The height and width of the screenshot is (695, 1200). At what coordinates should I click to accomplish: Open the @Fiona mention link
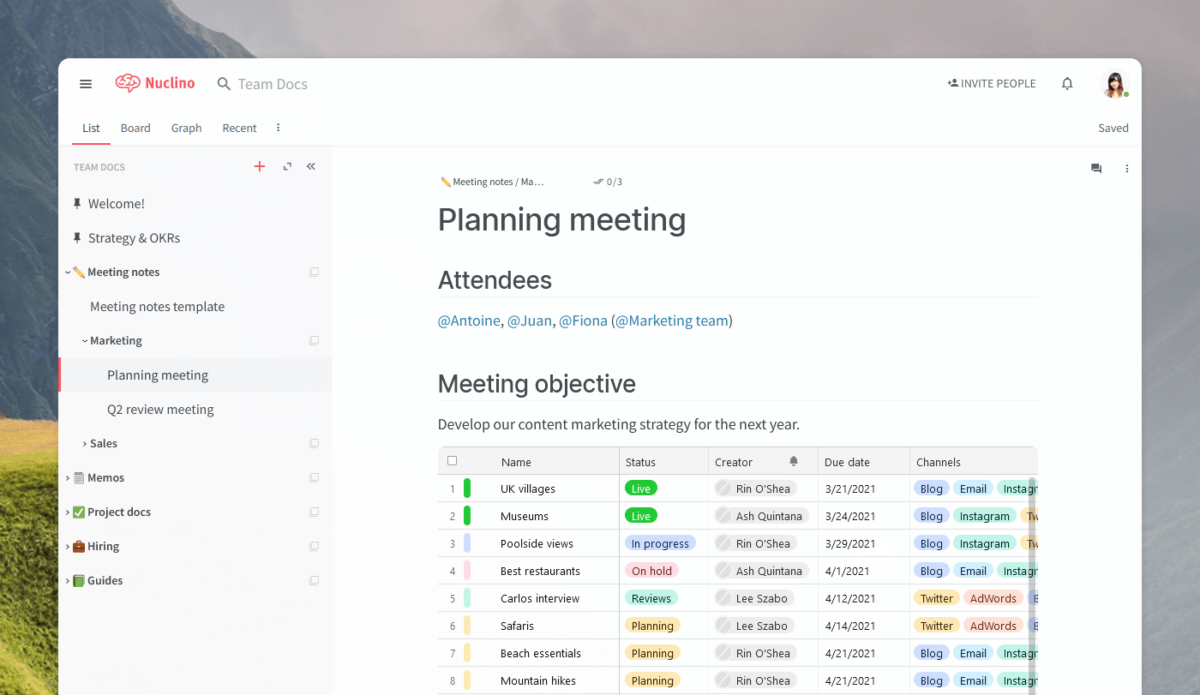(x=584, y=320)
